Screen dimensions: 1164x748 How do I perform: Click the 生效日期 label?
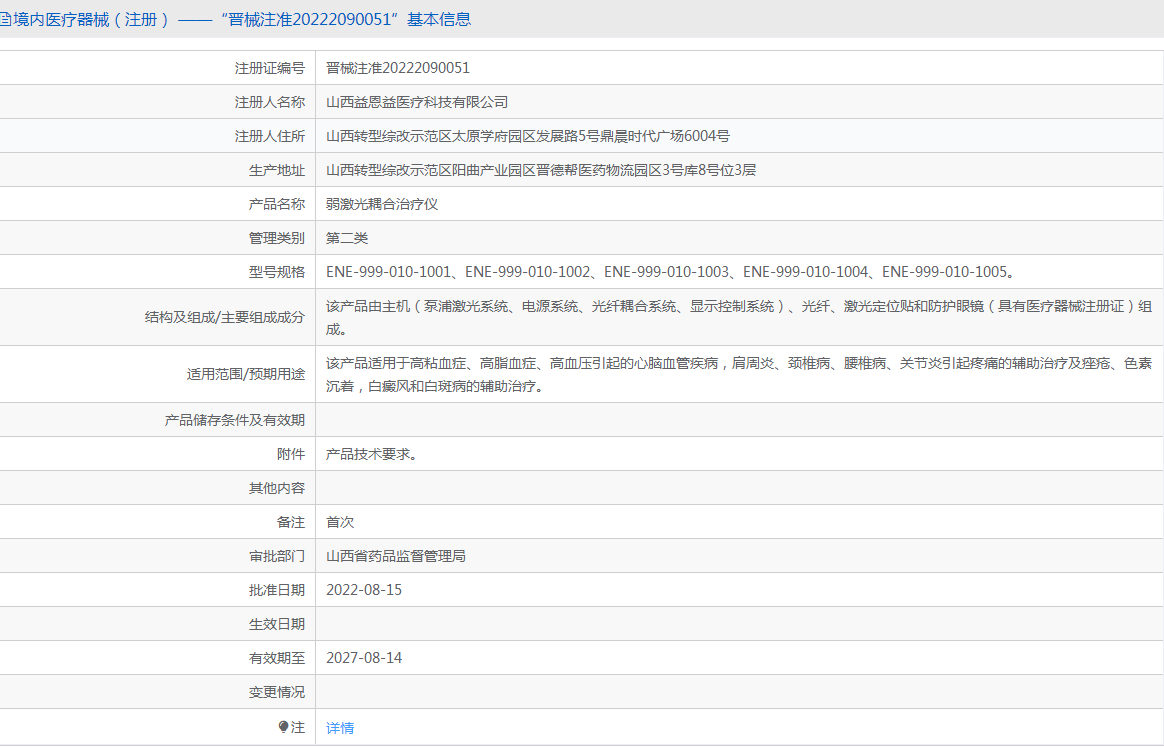[x=277, y=624]
